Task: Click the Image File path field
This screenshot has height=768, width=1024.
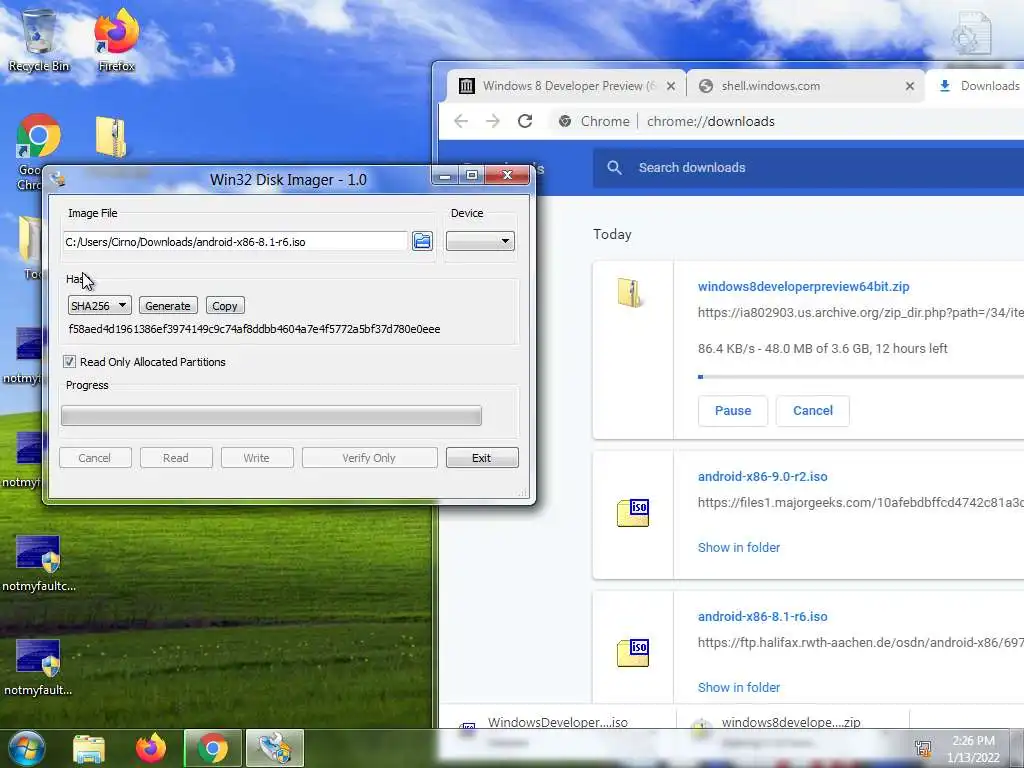Action: pos(236,242)
